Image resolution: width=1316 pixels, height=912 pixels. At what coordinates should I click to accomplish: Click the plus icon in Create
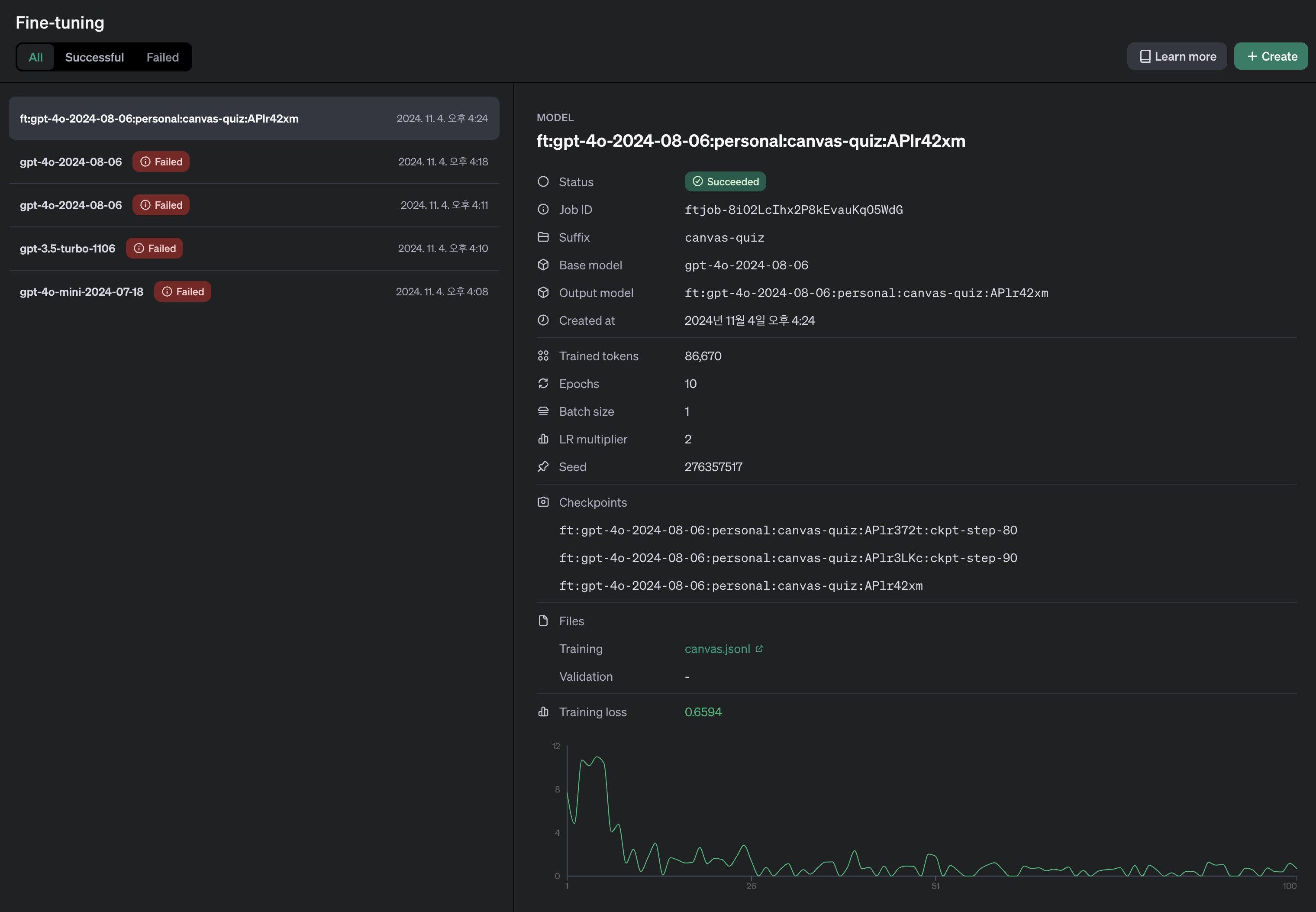coord(1252,56)
